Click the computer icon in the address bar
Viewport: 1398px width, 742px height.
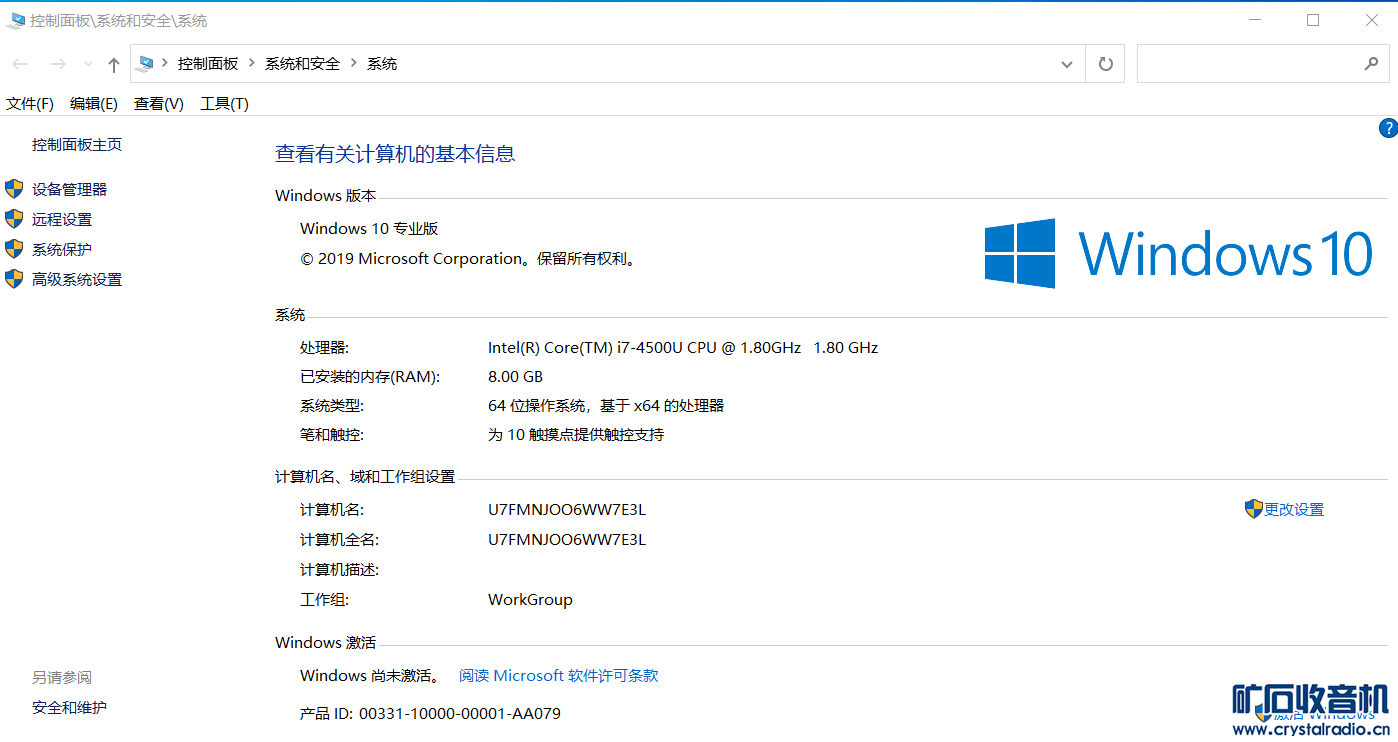tap(146, 63)
